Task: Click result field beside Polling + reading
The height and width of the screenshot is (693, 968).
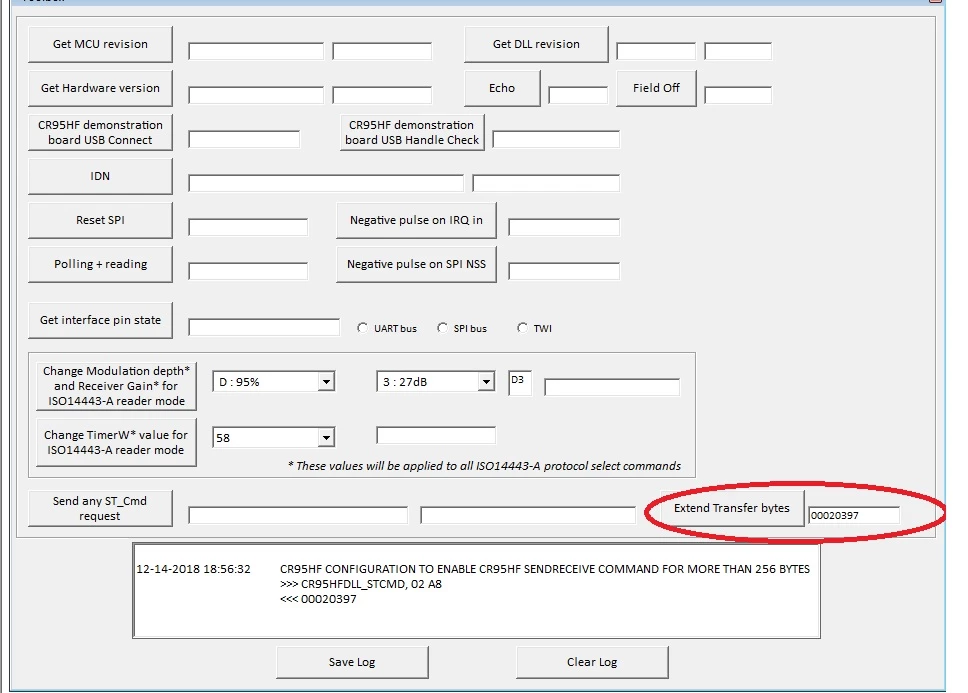Action: (x=248, y=271)
